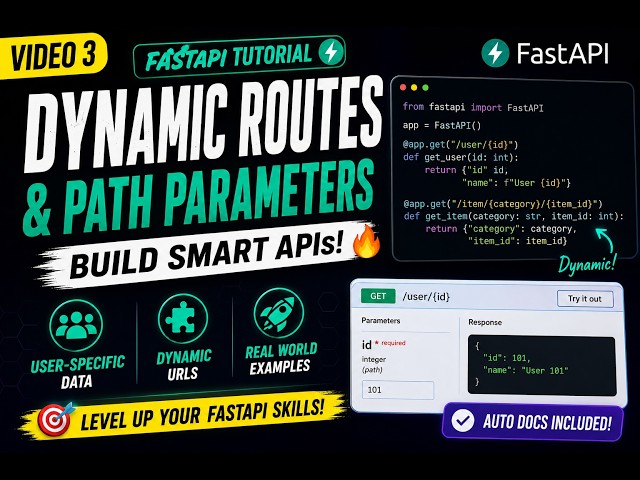Screen dimensions: 640x480
Task: Click the & Path Parameters green headline
Action: [199, 198]
